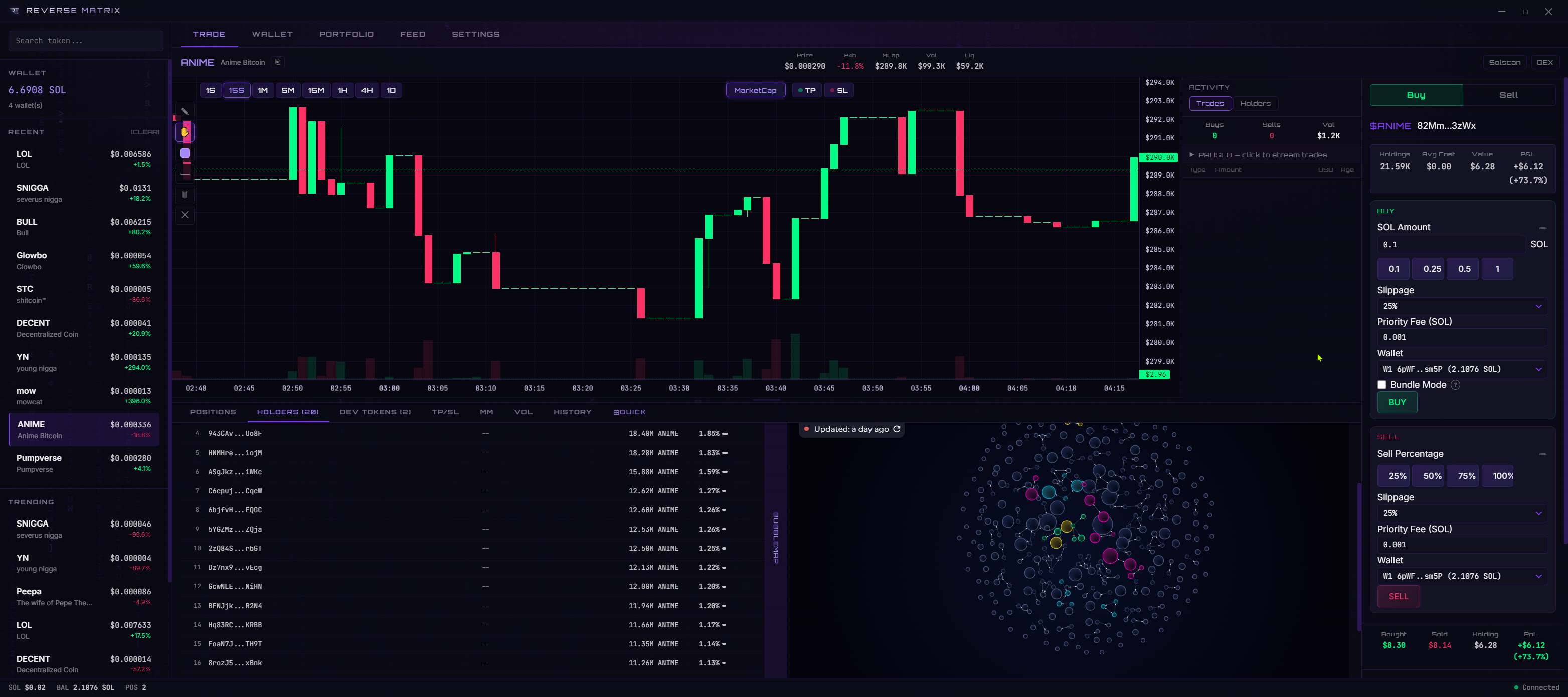Click Buy Priority Fee input field

tap(1462, 337)
